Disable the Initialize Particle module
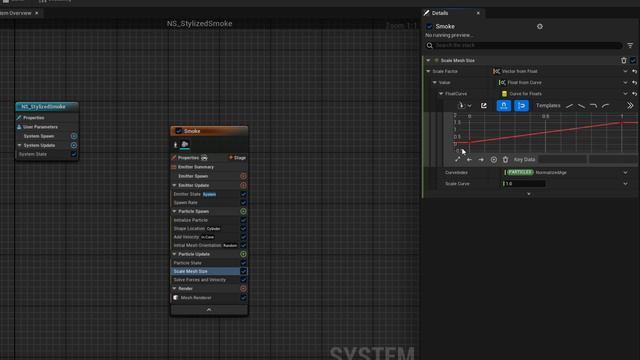 click(243, 220)
